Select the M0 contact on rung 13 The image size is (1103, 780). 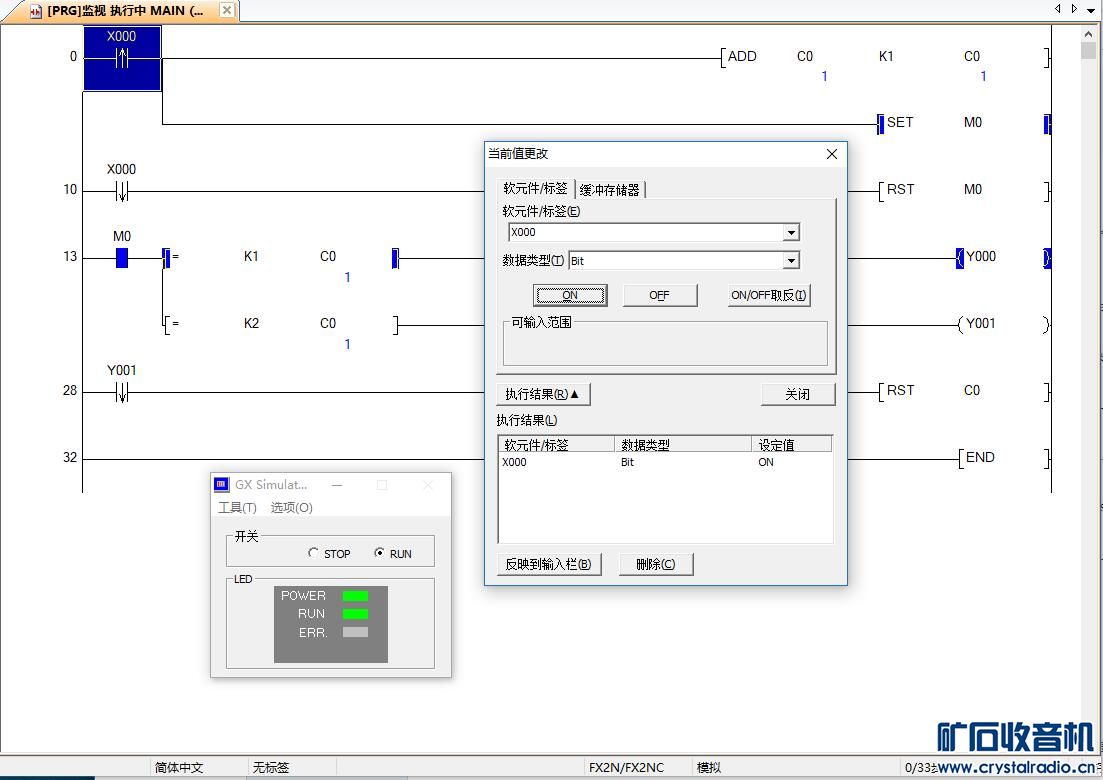[x=122, y=258]
